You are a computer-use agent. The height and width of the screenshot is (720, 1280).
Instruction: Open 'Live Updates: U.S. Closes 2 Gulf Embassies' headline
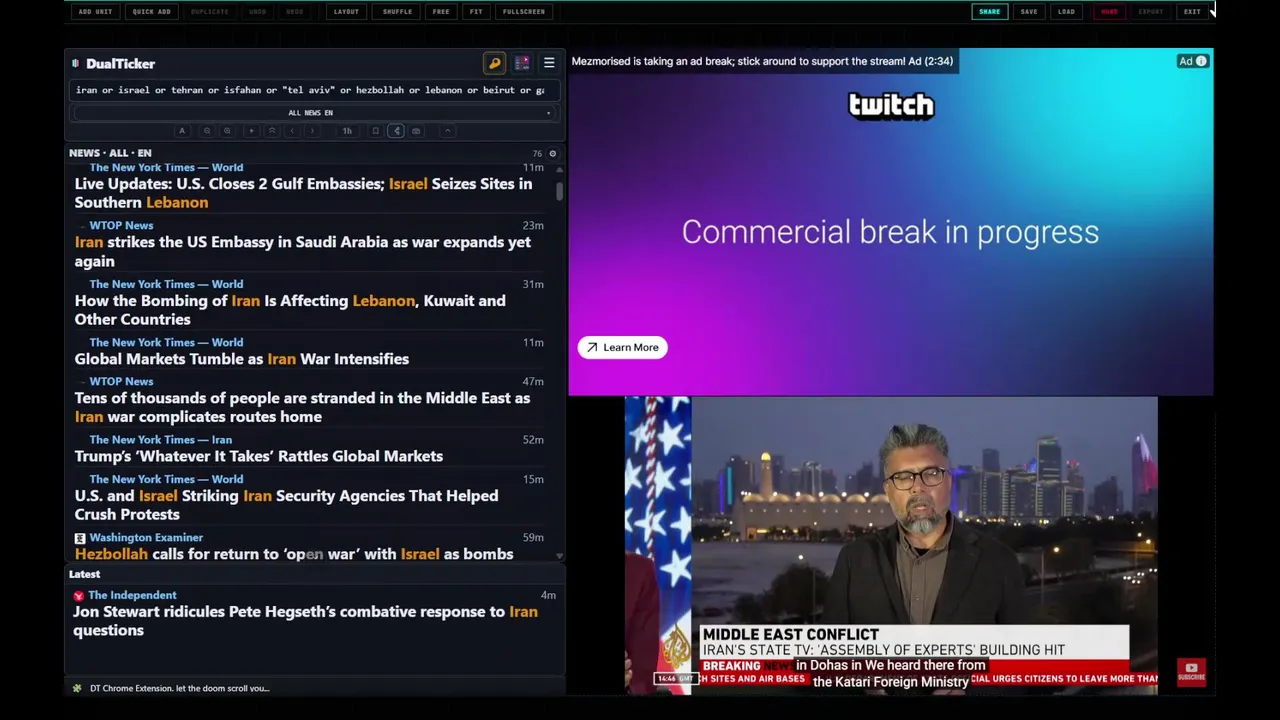(x=303, y=193)
